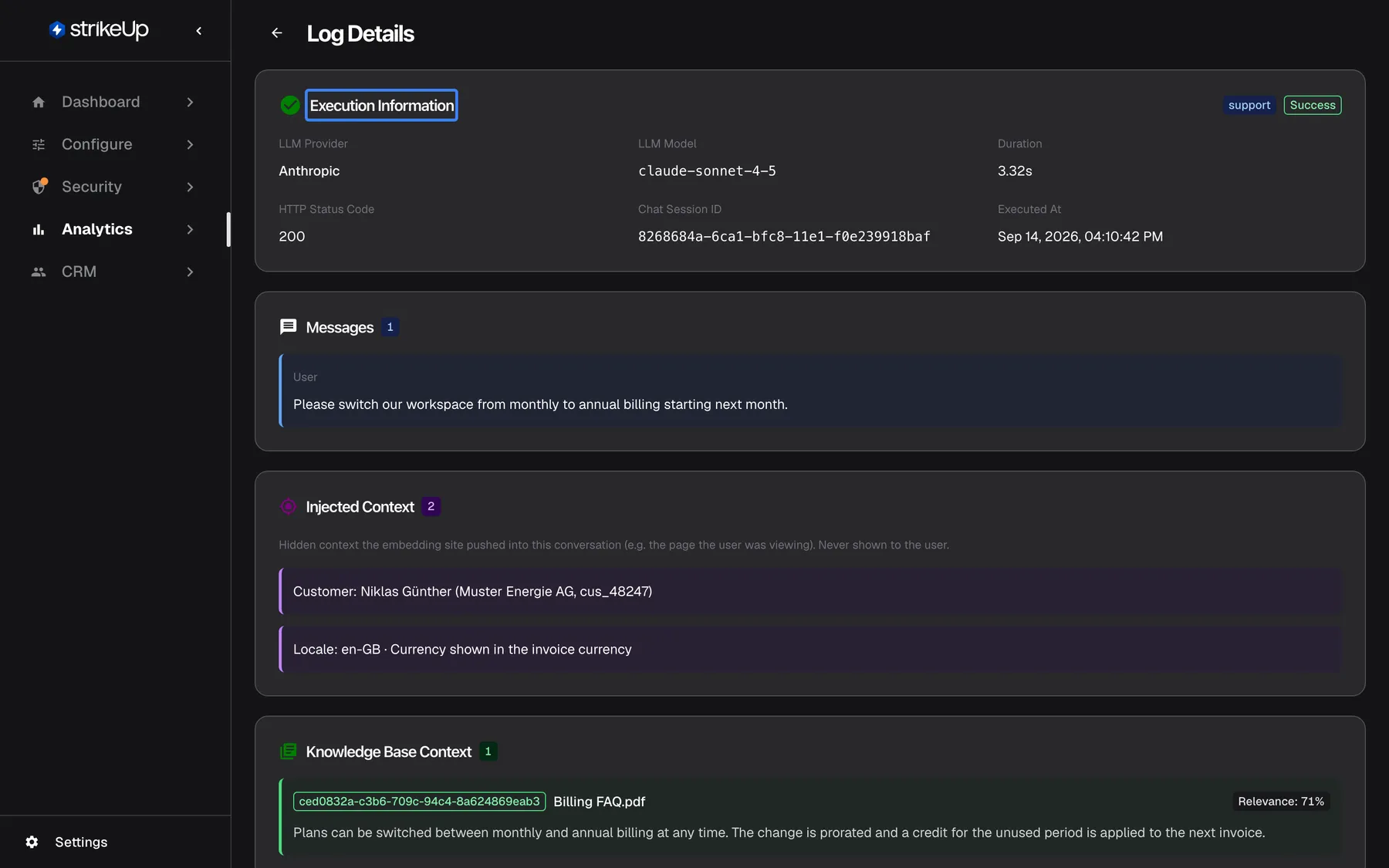Click the Analytics bar chart icon
This screenshot has height=868, width=1389.
tap(39, 229)
